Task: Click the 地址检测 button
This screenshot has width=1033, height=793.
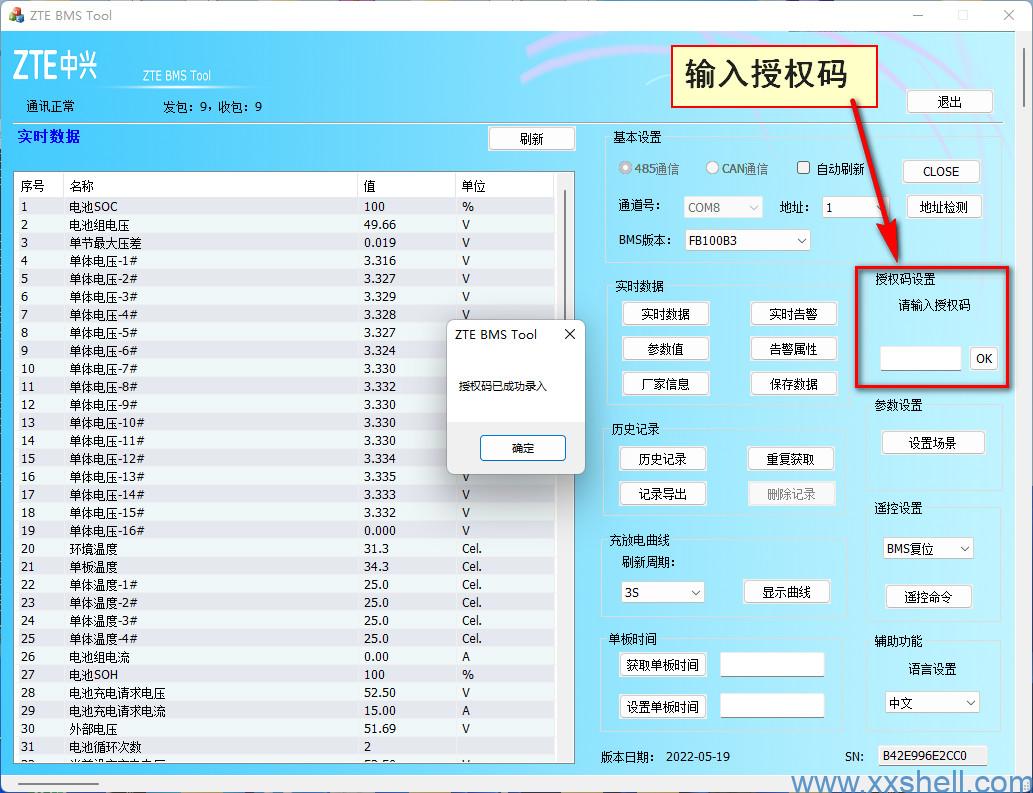Action: tap(943, 207)
